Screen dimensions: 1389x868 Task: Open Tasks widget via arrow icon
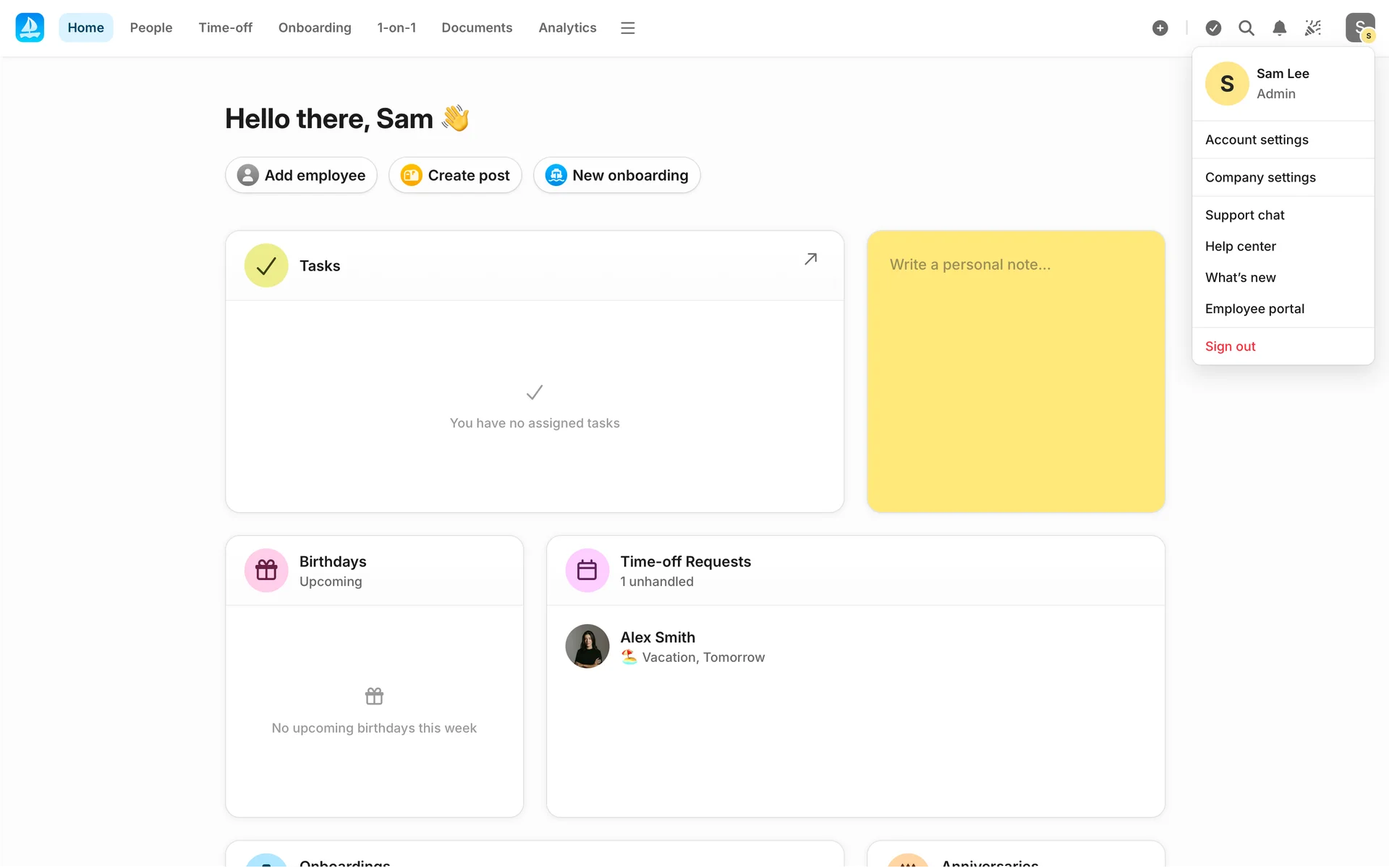(810, 259)
